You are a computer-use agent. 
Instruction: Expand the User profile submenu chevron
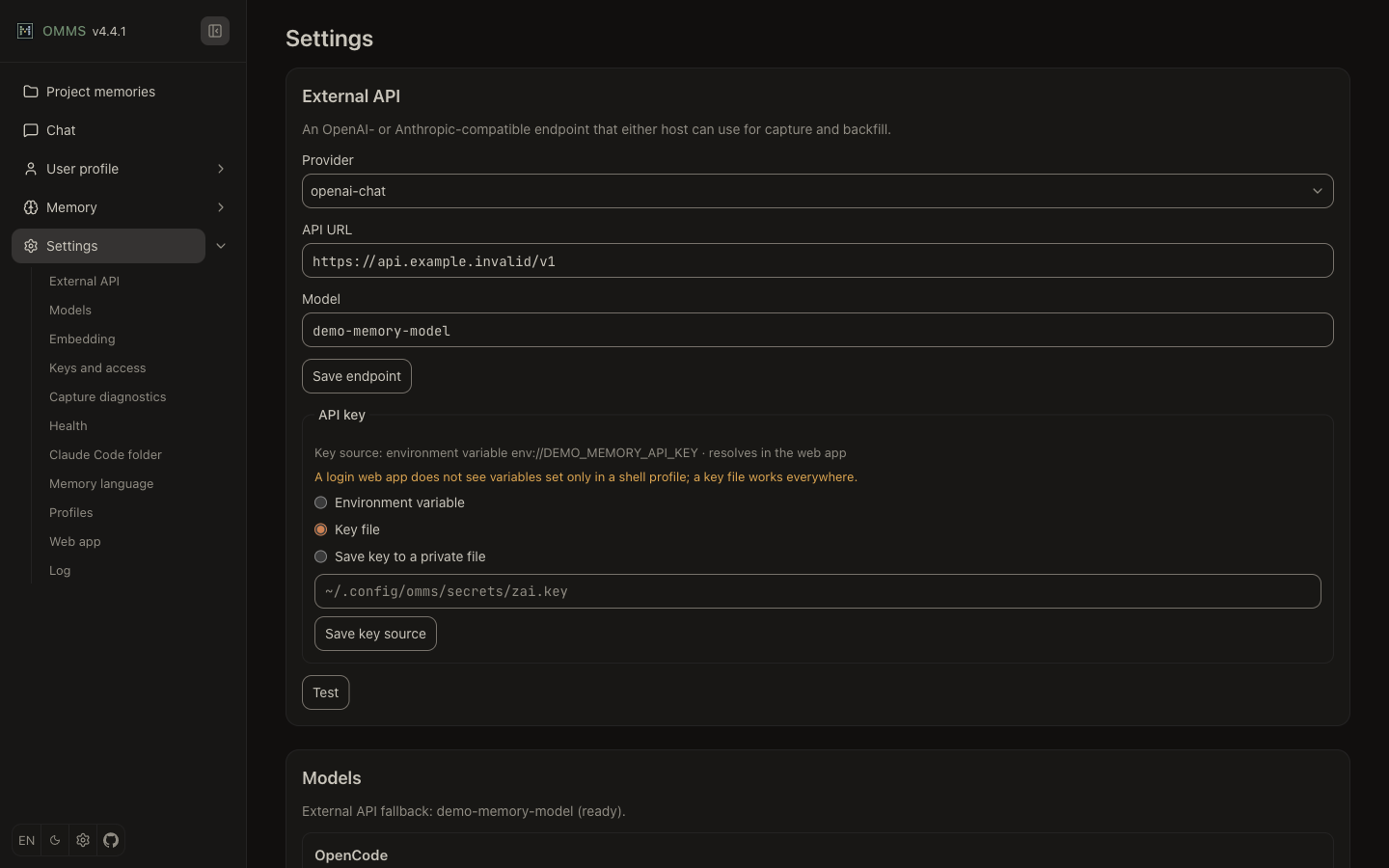point(221,169)
